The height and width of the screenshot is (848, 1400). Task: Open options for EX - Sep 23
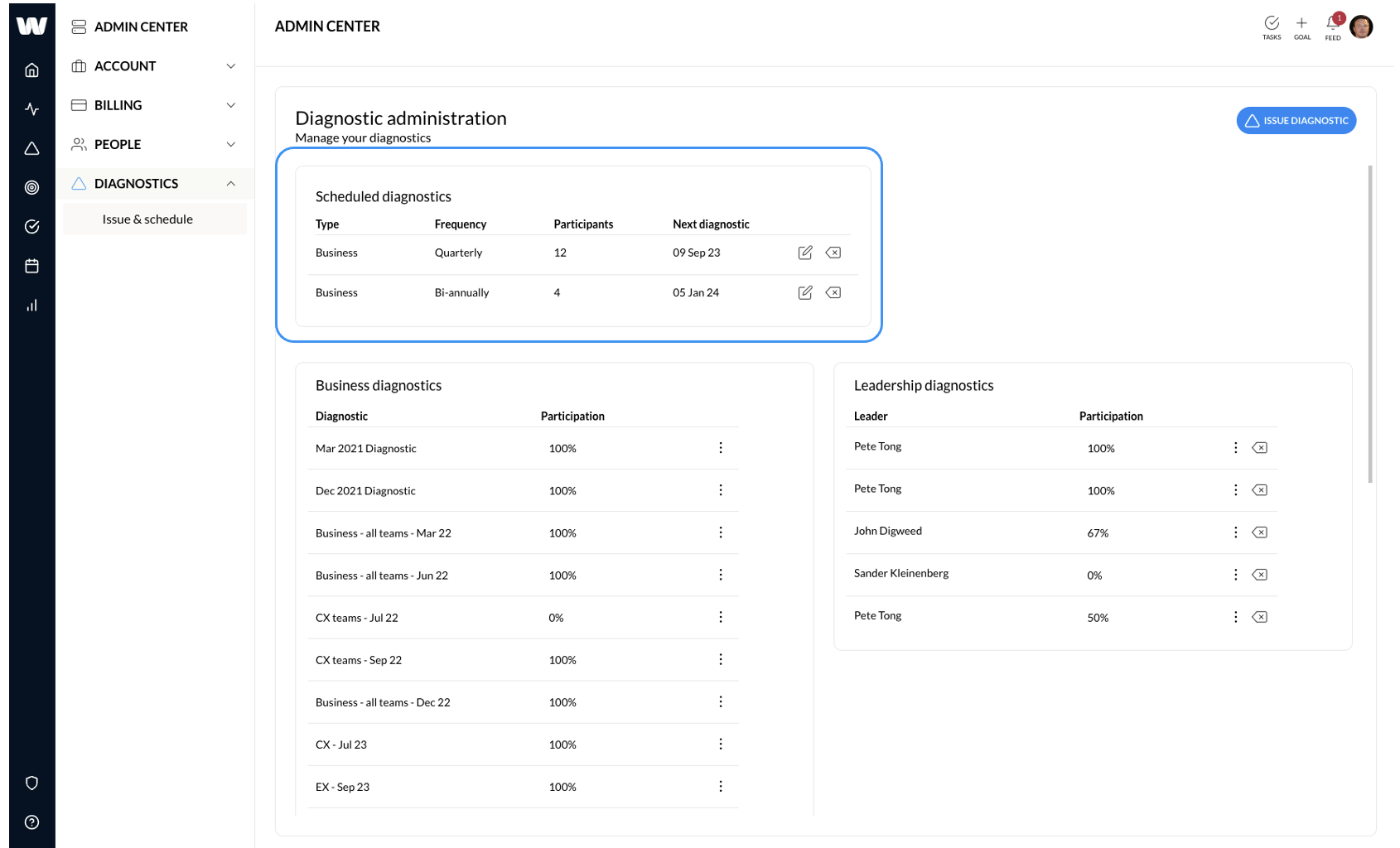click(x=721, y=786)
